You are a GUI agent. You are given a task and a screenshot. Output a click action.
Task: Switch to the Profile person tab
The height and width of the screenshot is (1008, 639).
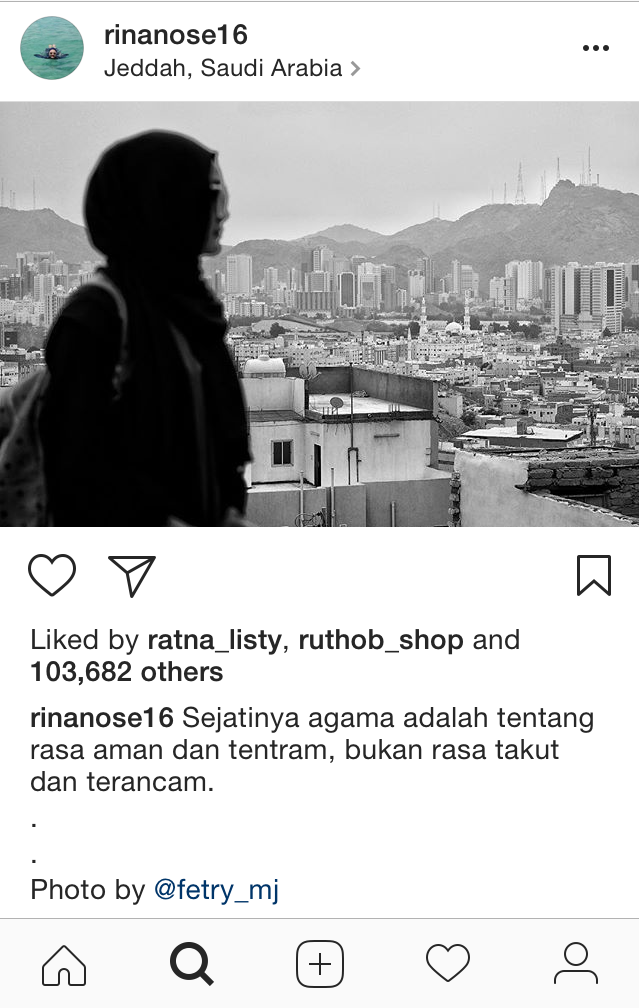(x=576, y=963)
